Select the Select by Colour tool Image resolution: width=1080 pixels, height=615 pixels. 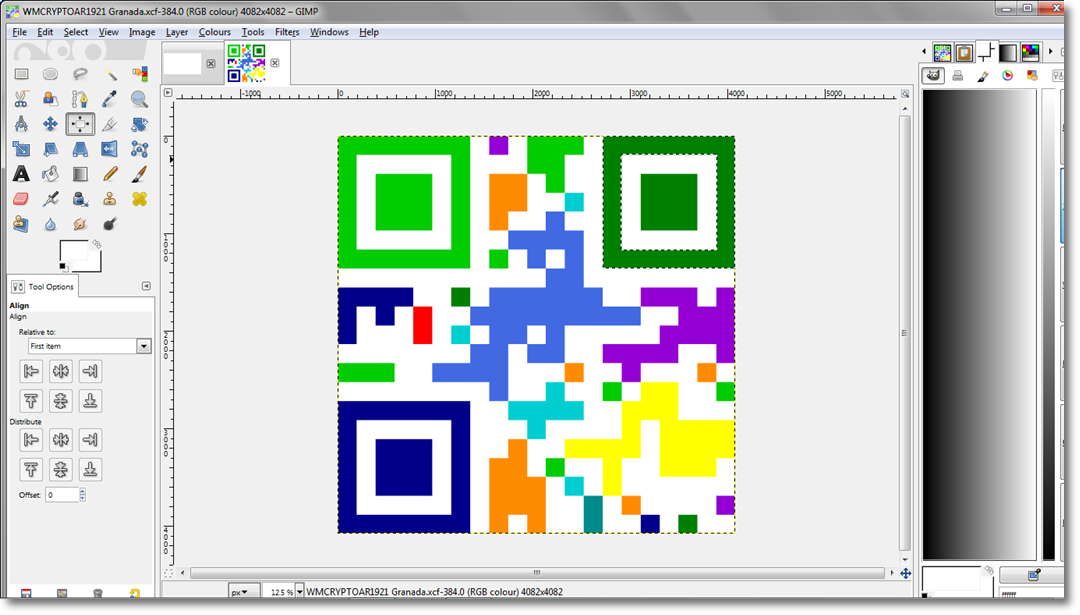click(x=139, y=74)
